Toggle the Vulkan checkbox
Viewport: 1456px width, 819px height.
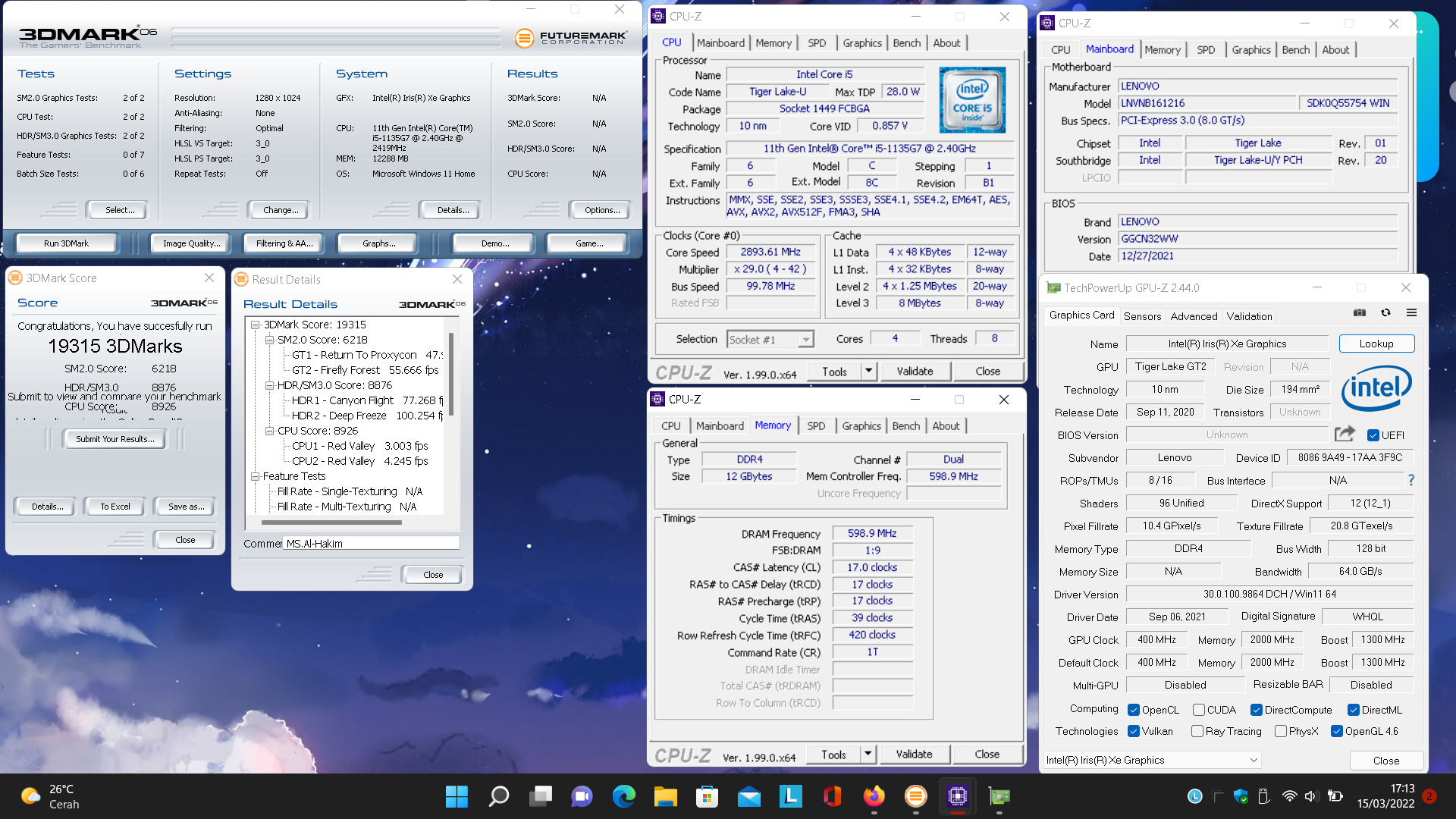1134,731
